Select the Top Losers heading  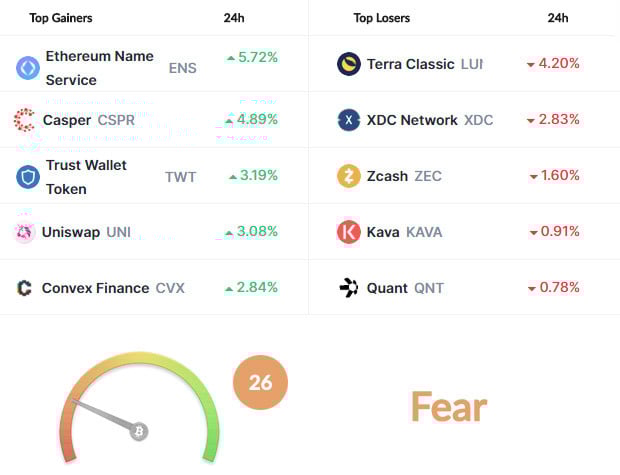pos(382,18)
